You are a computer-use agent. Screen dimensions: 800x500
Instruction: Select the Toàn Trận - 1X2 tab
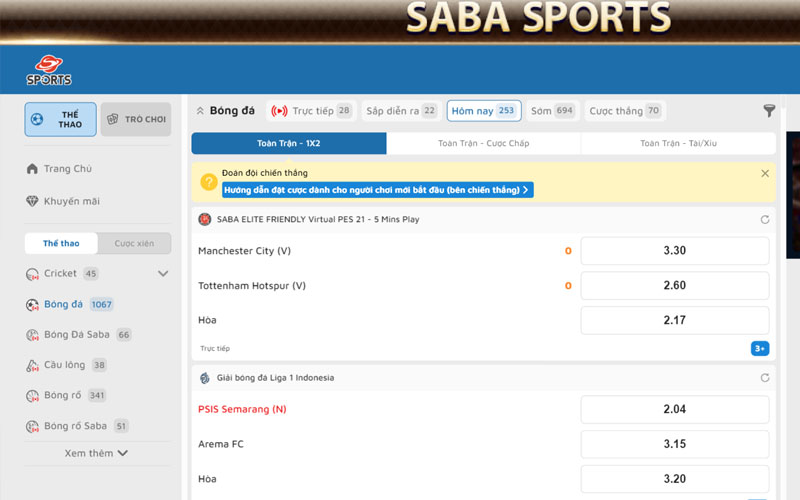tap(289, 143)
